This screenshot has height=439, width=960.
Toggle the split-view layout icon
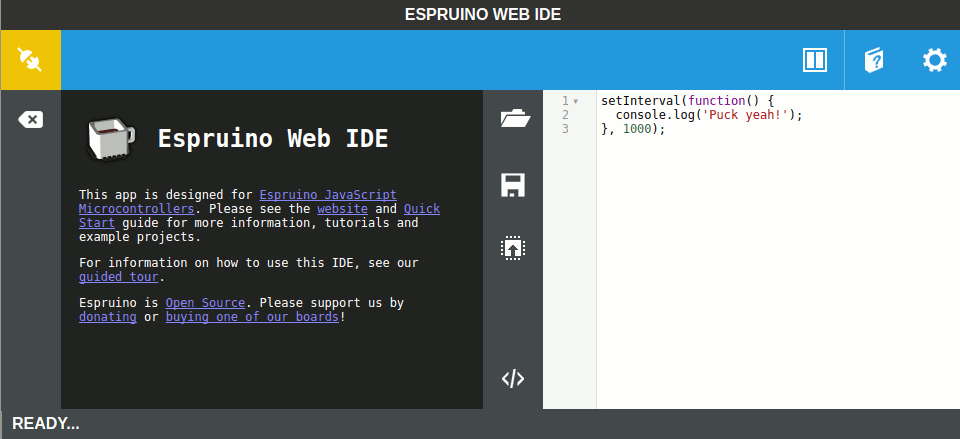pos(815,60)
